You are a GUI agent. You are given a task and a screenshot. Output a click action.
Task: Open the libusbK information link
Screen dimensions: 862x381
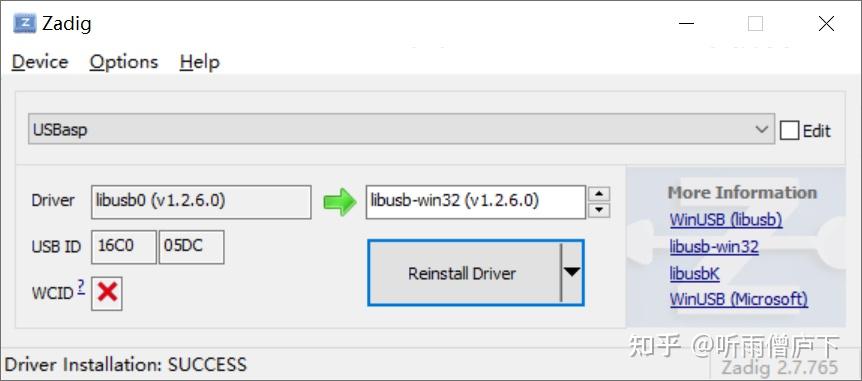coord(694,273)
